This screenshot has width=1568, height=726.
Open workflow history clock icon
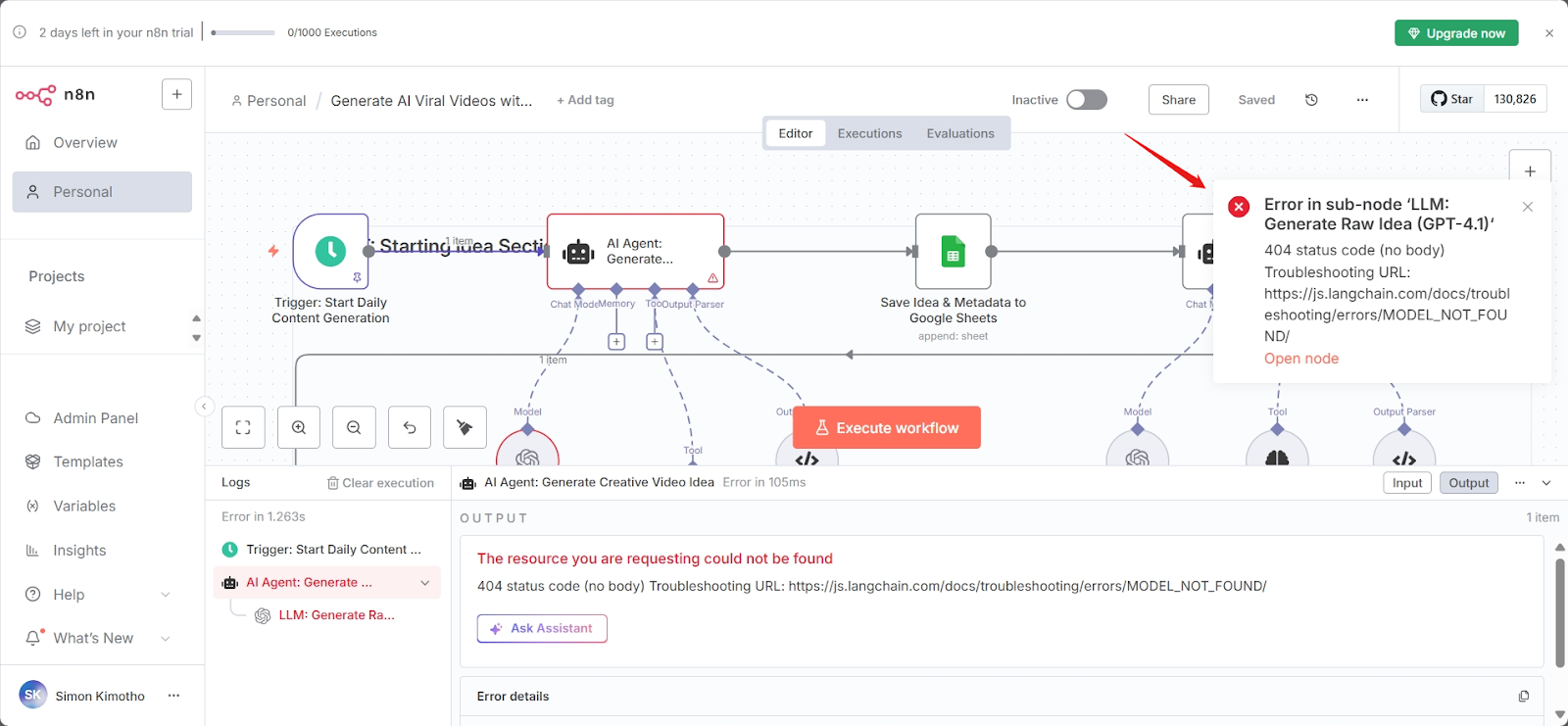coord(1311,100)
